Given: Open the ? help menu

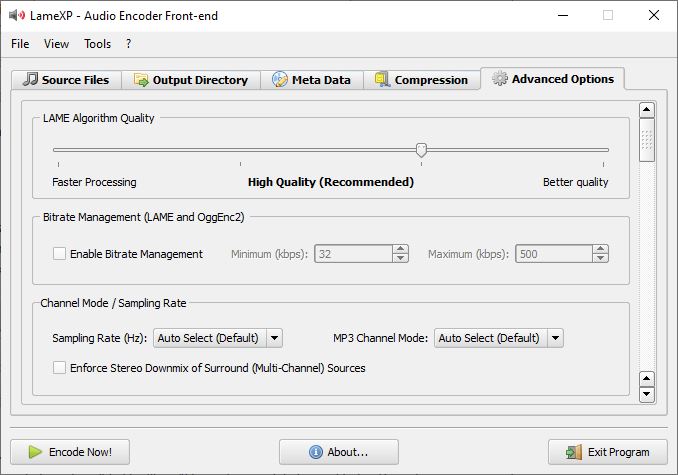Looking at the screenshot, I should tap(128, 44).
